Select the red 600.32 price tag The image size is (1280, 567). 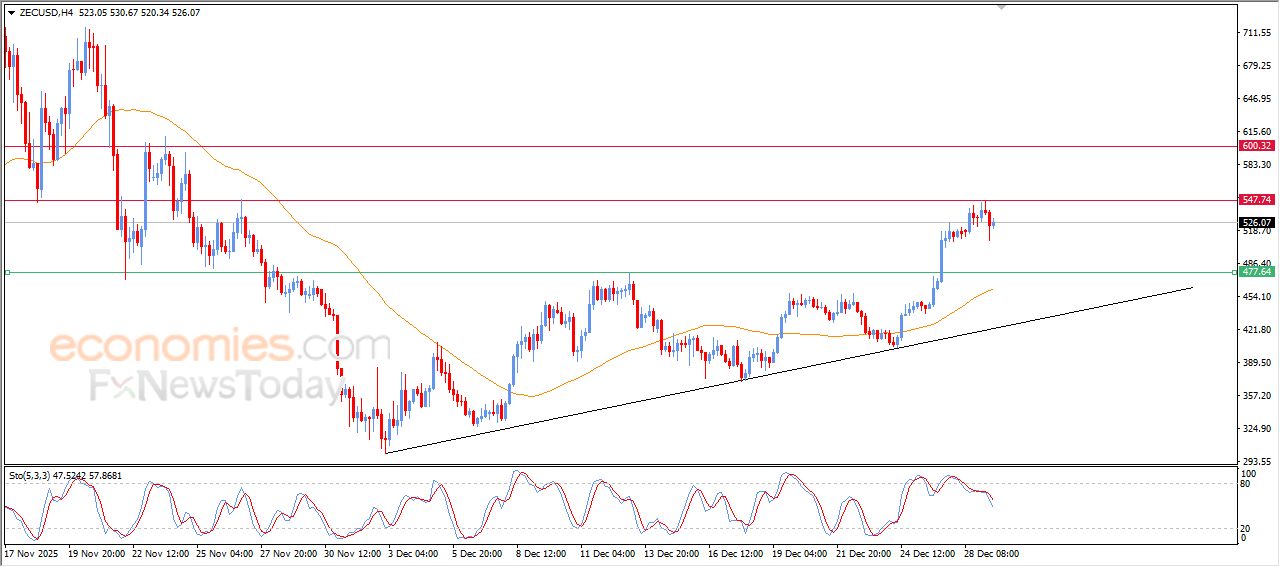pyautogui.click(x=1257, y=146)
